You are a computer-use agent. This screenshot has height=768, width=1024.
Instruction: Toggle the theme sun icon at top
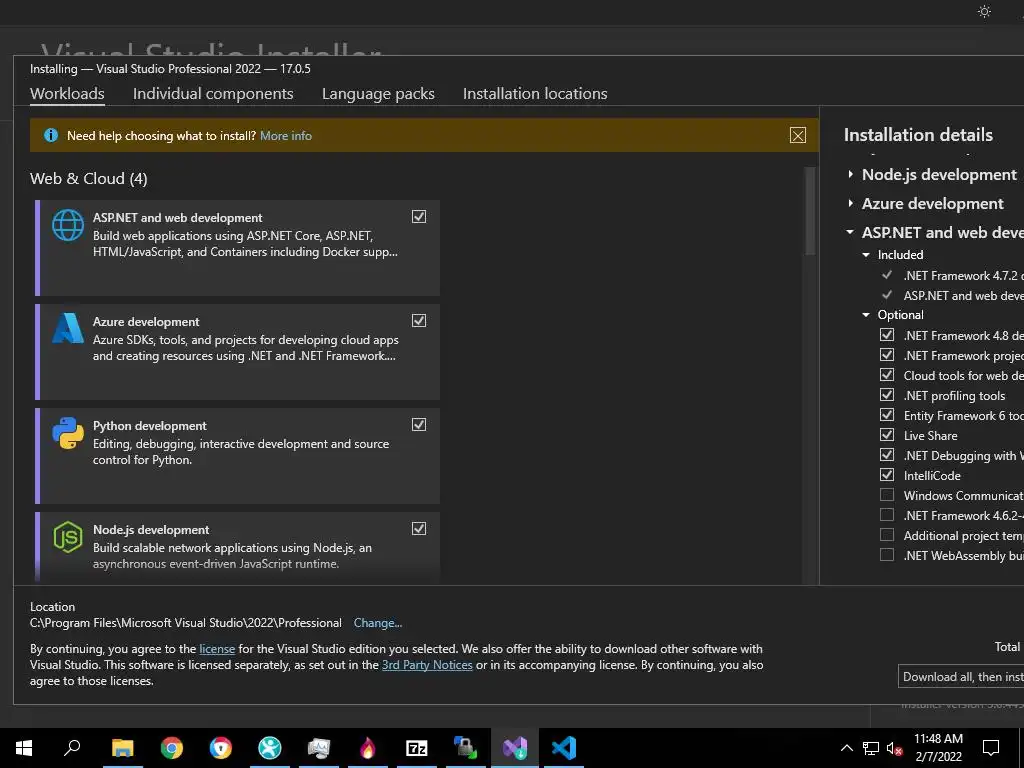984,11
